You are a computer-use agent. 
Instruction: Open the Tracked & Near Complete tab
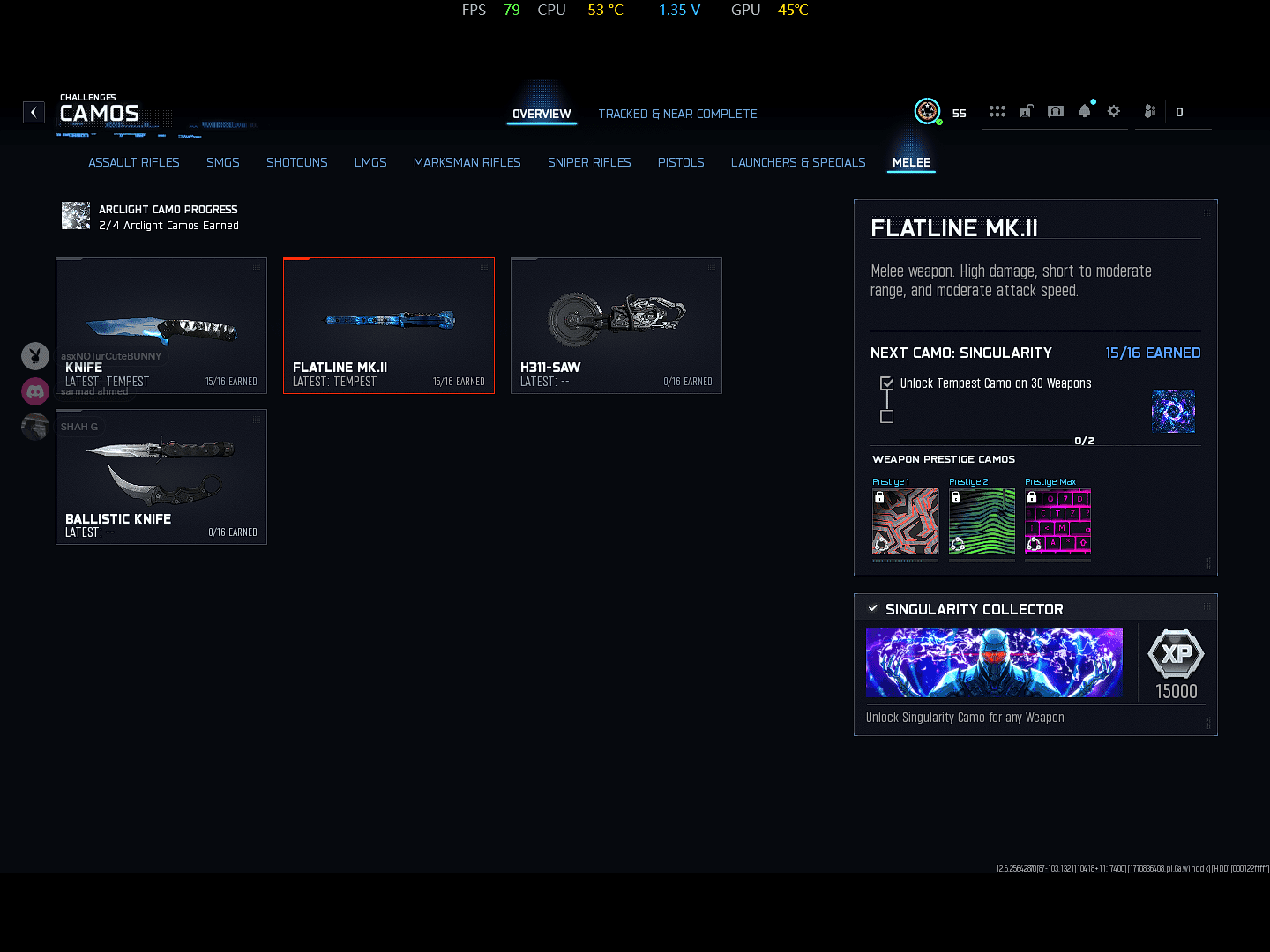(677, 114)
